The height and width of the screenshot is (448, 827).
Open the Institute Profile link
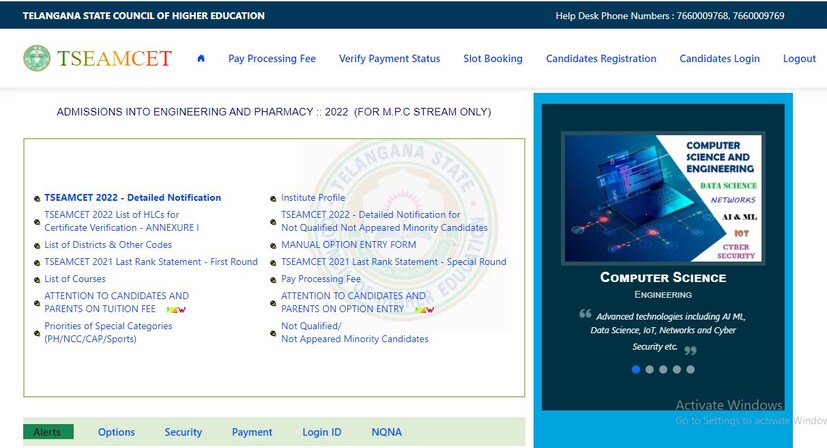pyautogui.click(x=313, y=197)
